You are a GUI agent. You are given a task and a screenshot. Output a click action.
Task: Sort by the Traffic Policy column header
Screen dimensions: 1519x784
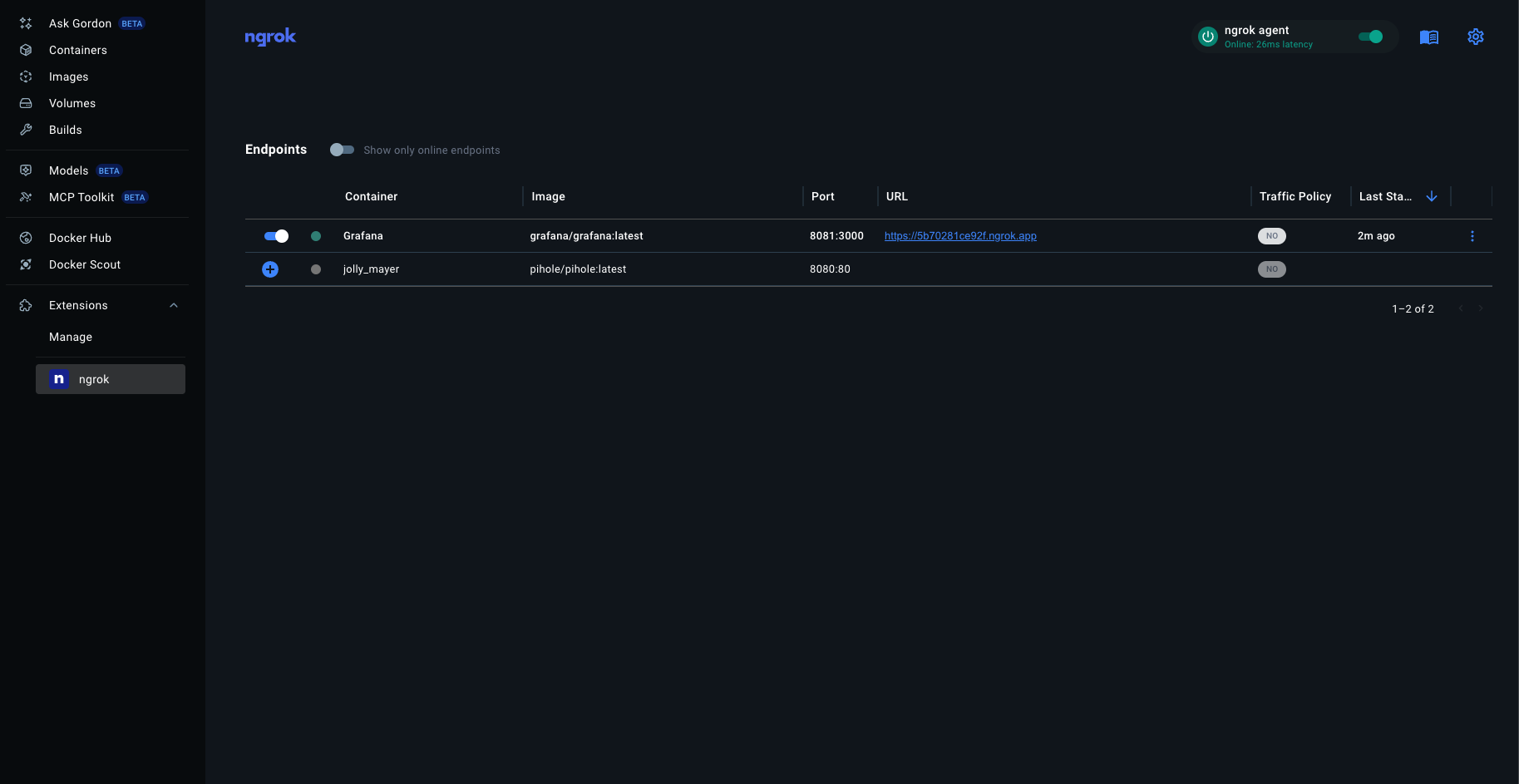click(x=1295, y=196)
